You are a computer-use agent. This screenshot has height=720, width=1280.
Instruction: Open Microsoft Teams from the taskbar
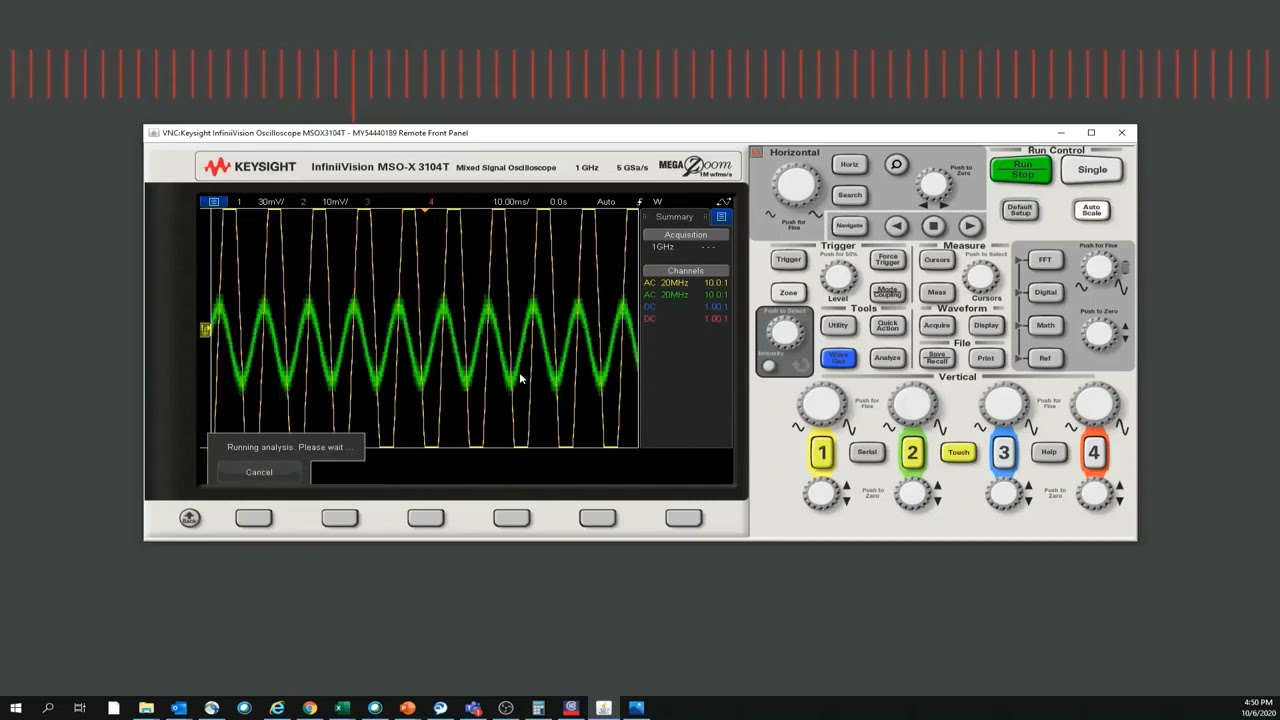(473, 709)
